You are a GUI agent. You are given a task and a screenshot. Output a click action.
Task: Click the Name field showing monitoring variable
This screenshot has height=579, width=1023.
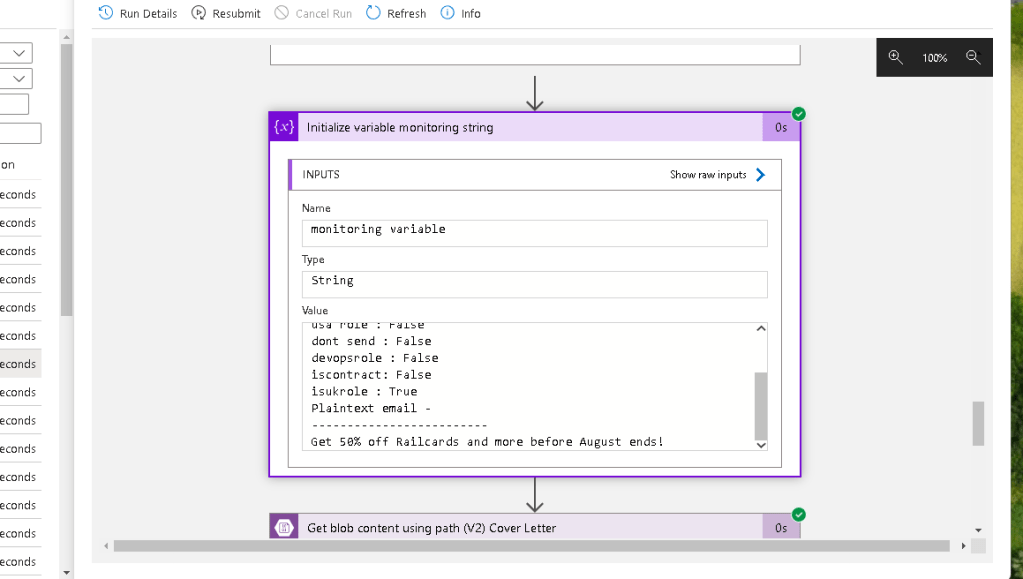pos(534,233)
